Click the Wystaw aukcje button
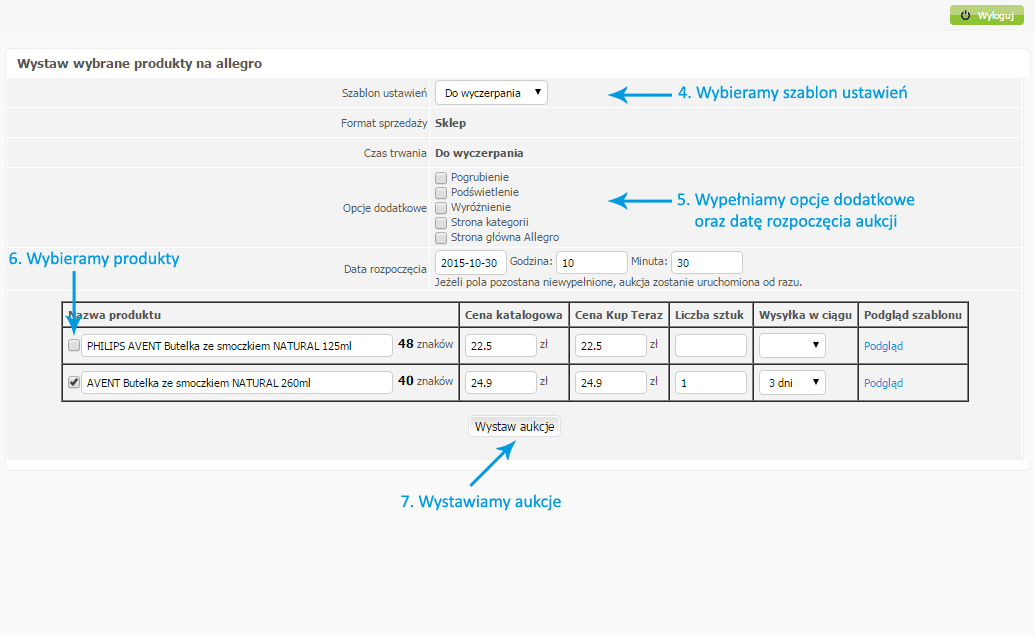This screenshot has height=635, width=1035. (514, 426)
